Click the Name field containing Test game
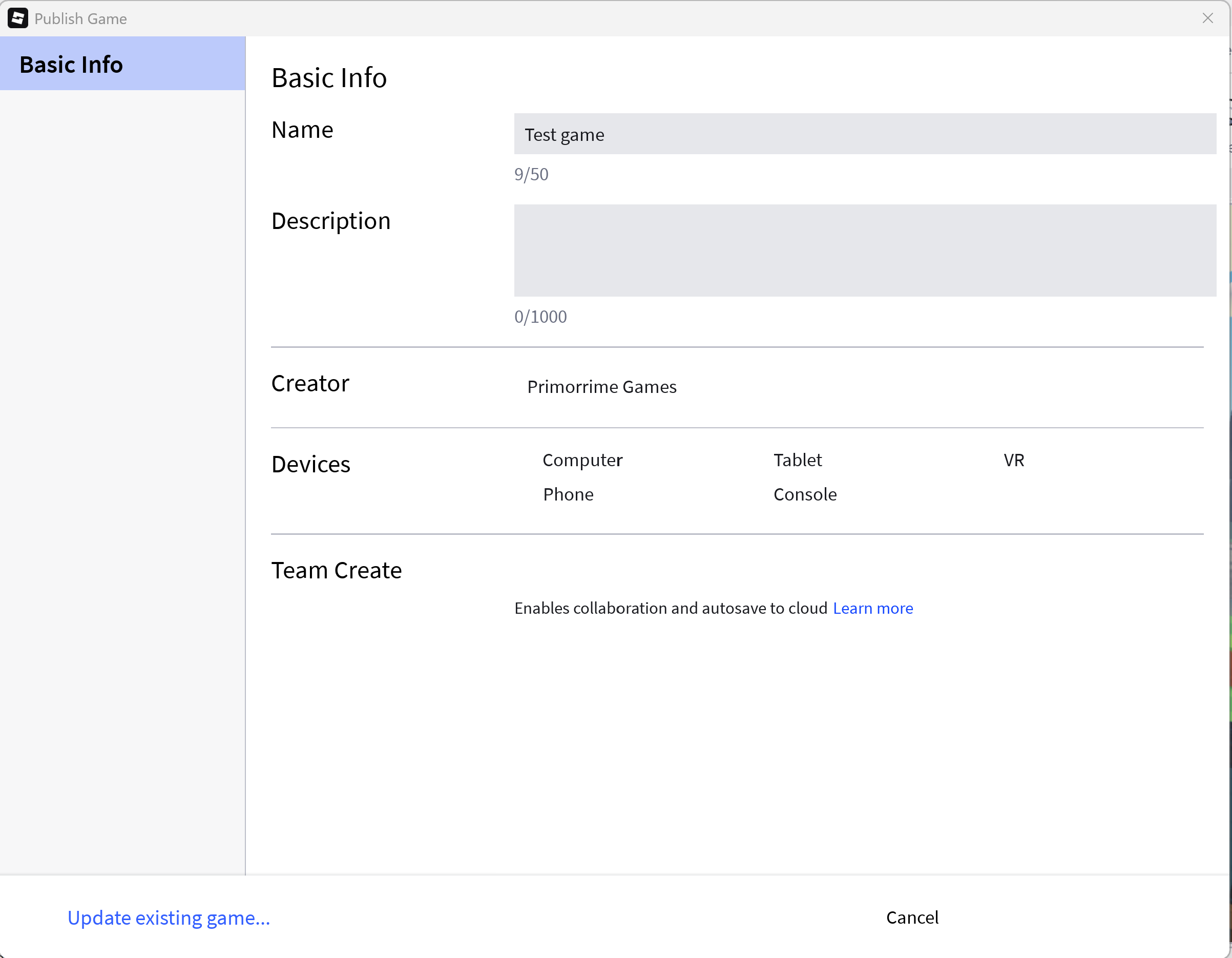This screenshot has width=1232, height=958. pyautogui.click(x=864, y=134)
